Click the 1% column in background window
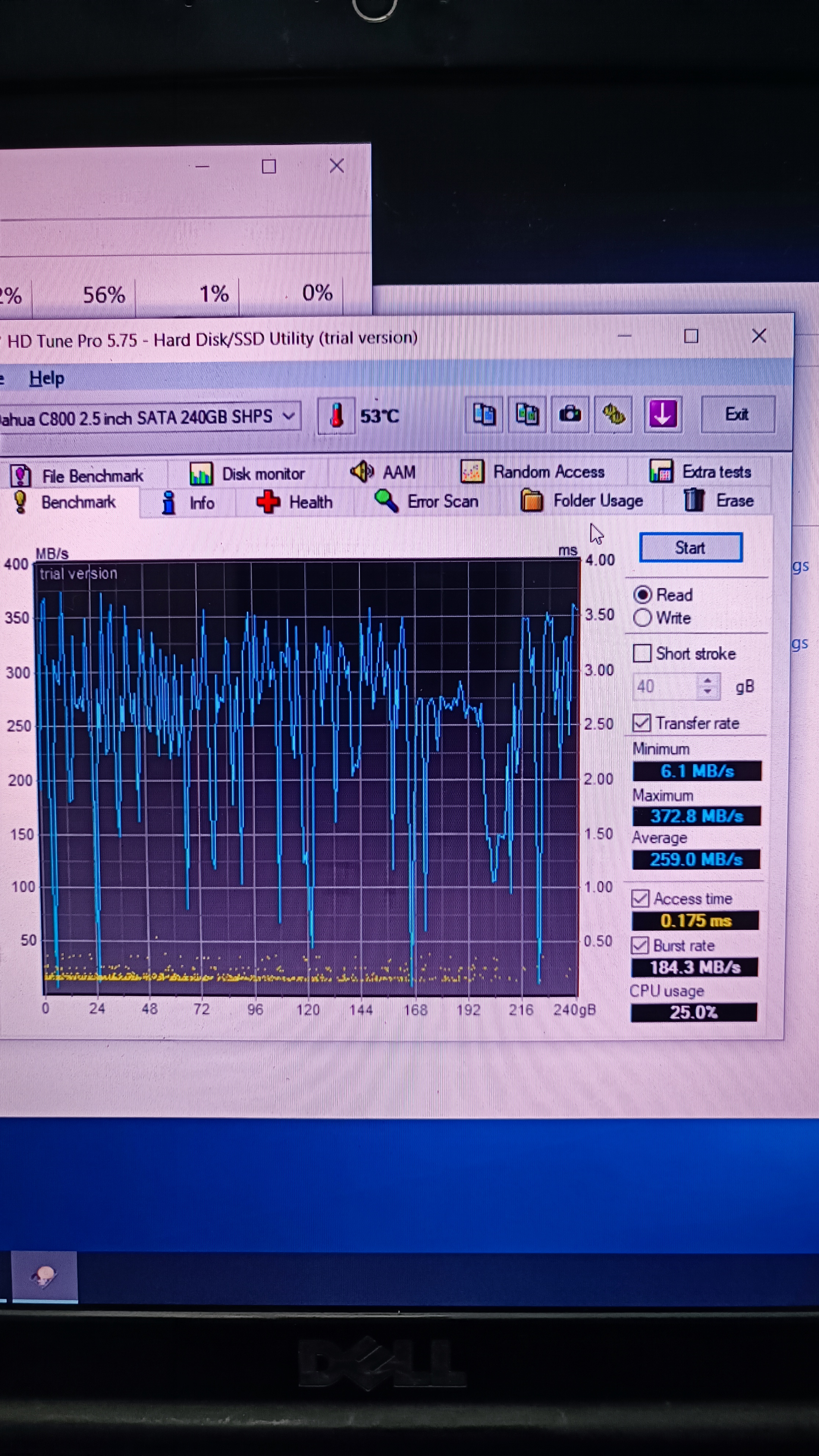This screenshot has width=819, height=1456. (x=214, y=293)
